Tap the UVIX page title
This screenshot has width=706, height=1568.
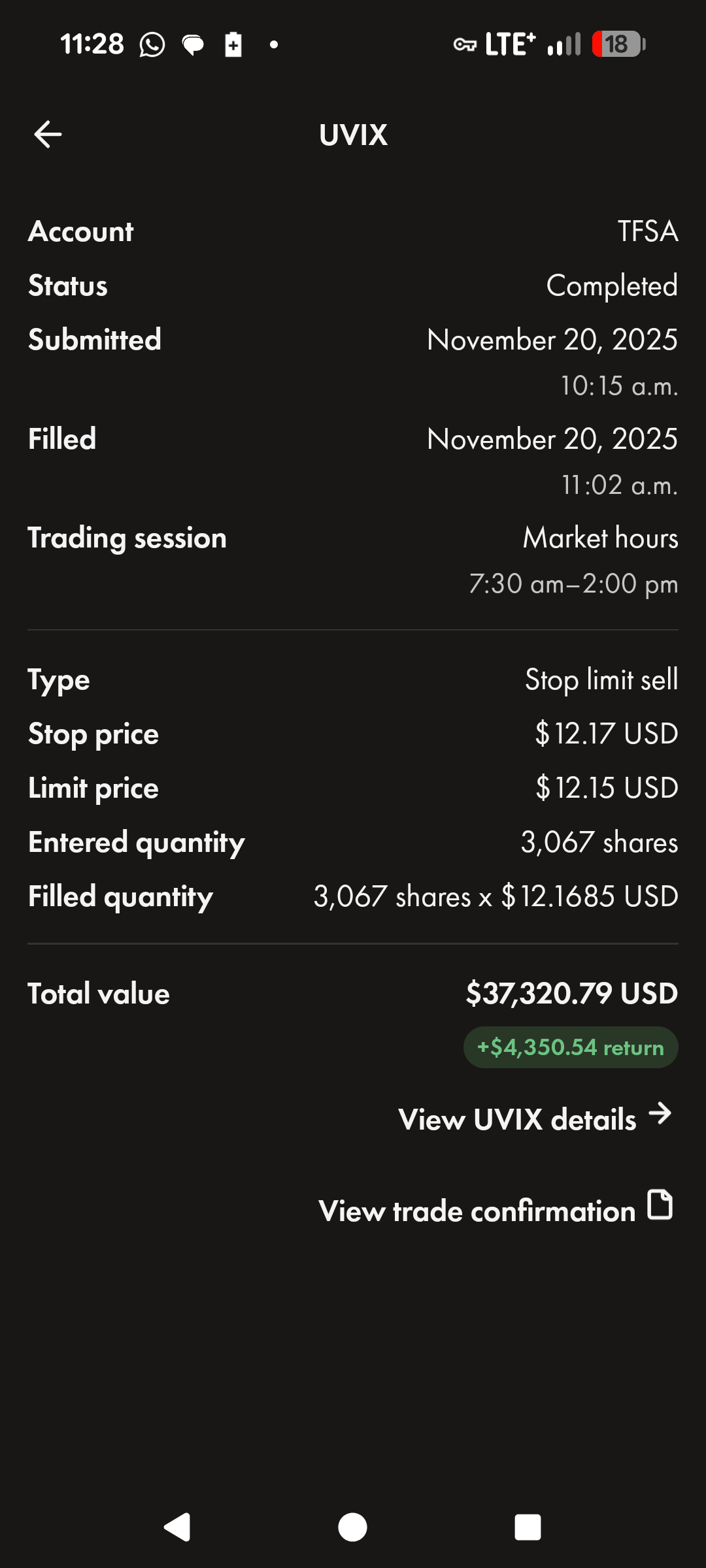pyautogui.click(x=353, y=135)
